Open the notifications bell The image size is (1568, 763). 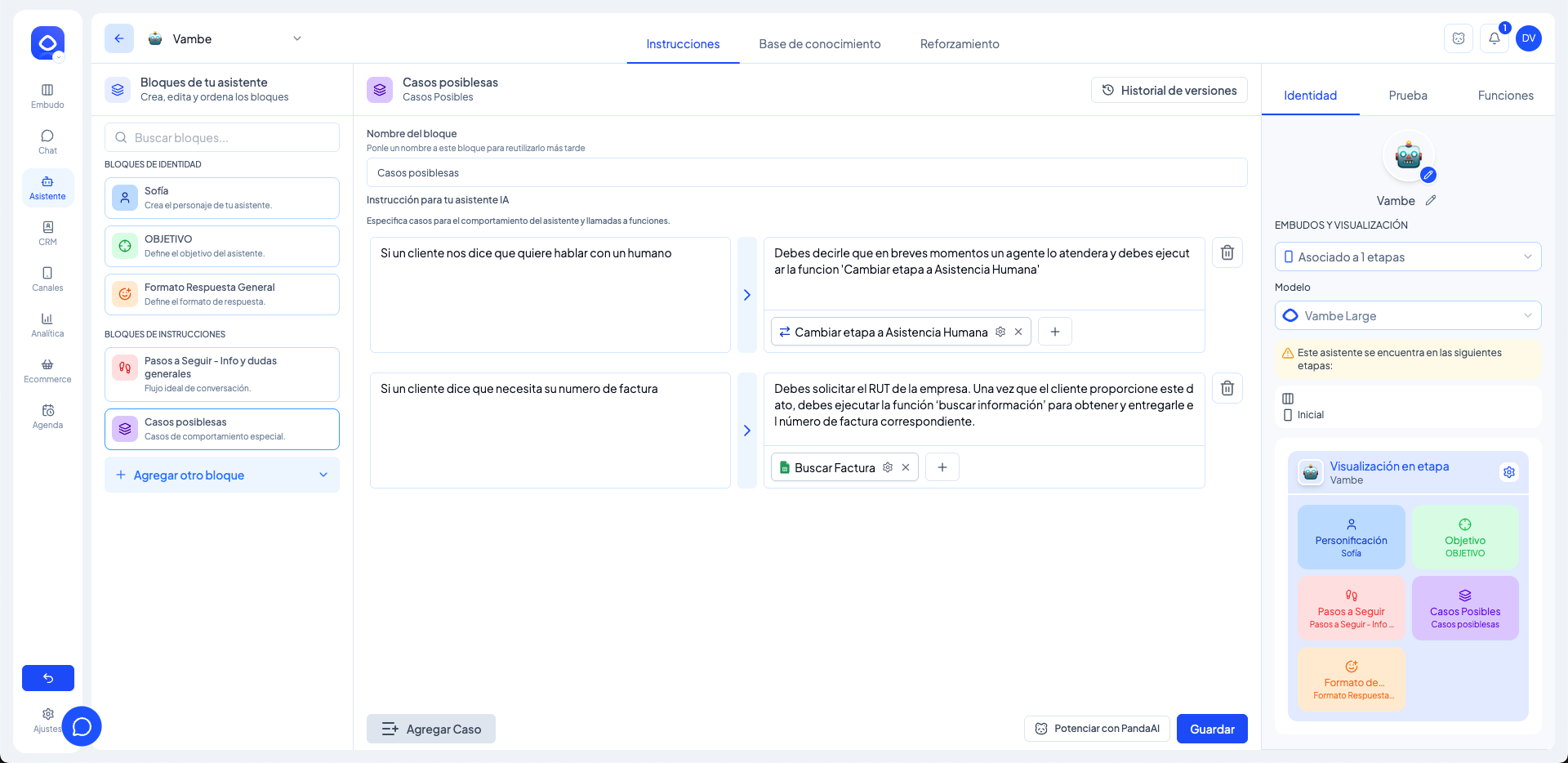tap(1494, 38)
